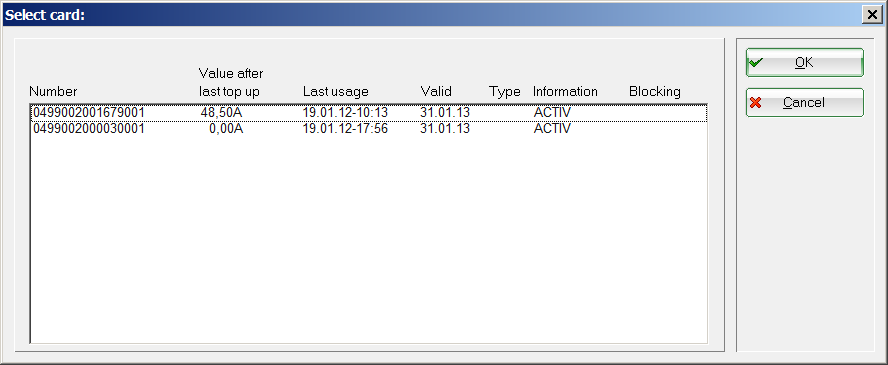Viewport: 888px width, 365px height.
Task: Dismiss the dialog with the Cancel button
Action: click(805, 102)
